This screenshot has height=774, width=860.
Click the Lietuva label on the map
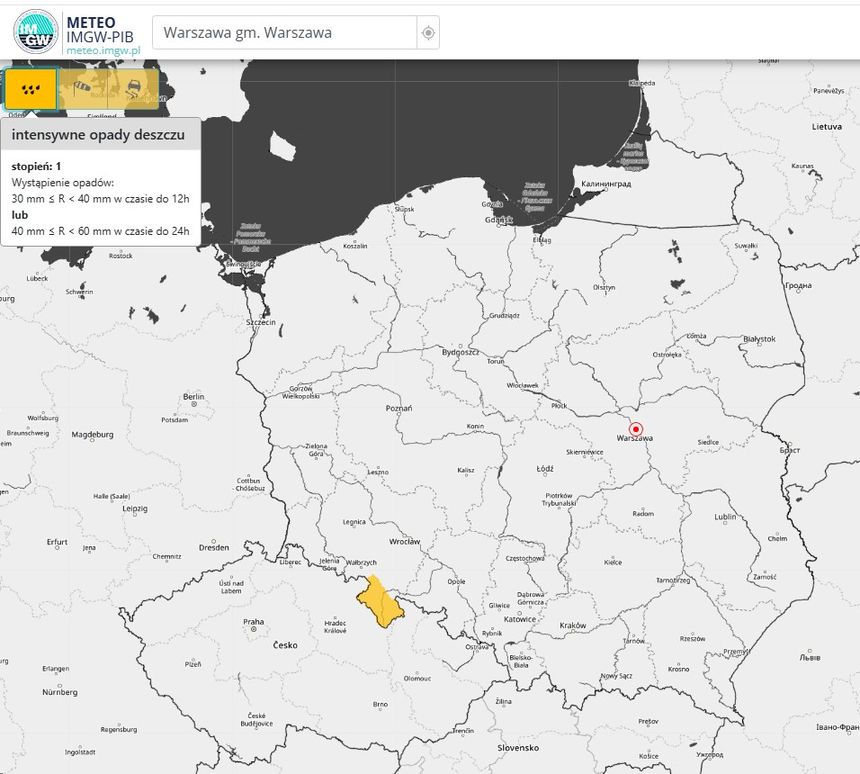pos(827,127)
